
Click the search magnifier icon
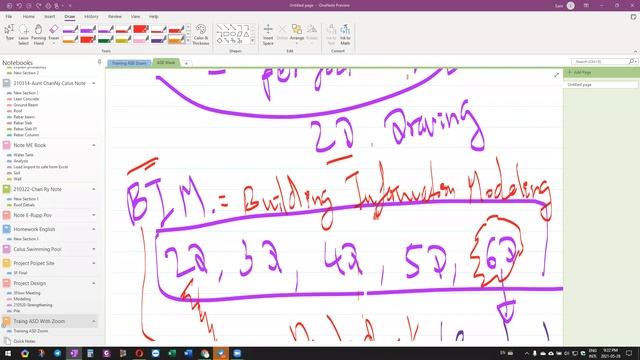pos(631,61)
